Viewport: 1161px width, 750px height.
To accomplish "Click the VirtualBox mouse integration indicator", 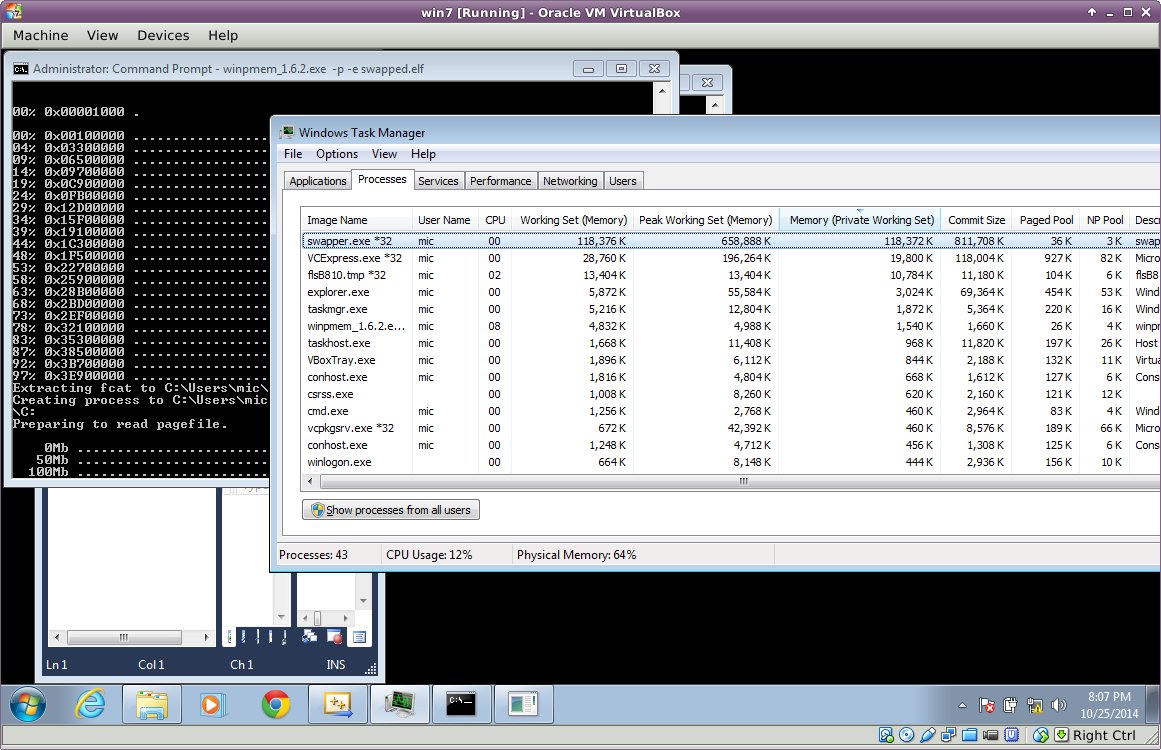I will pos(1041,735).
